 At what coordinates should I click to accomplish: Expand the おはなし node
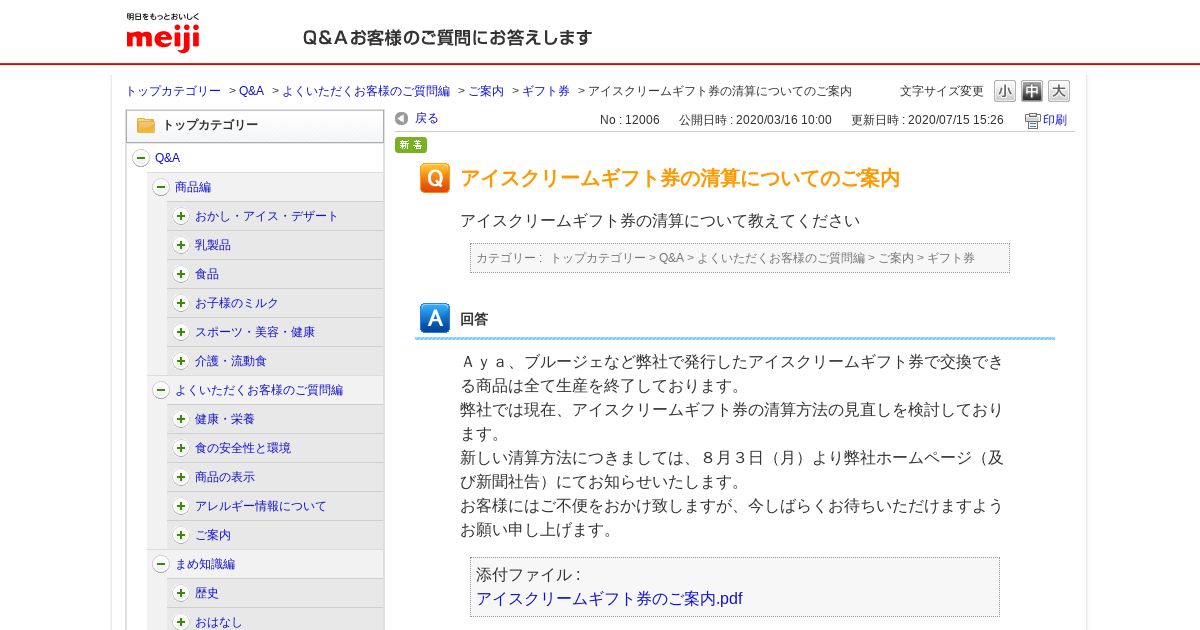181,622
